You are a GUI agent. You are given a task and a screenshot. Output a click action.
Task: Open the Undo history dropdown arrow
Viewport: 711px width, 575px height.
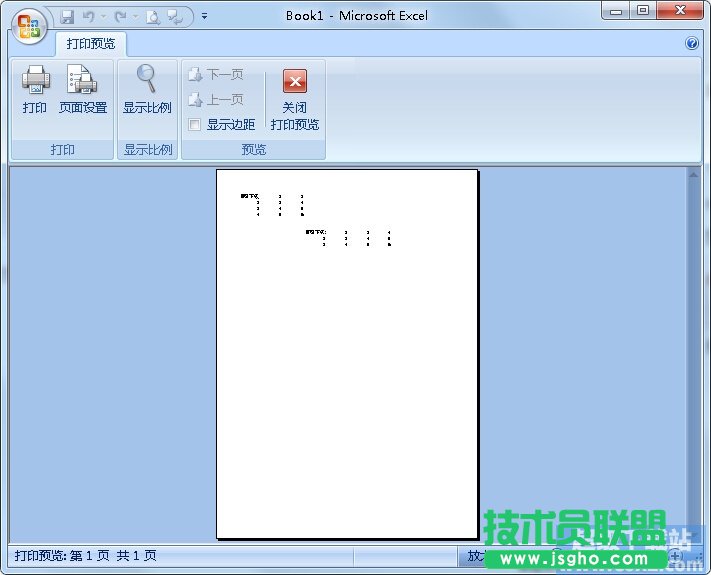[x=102, y=16]
